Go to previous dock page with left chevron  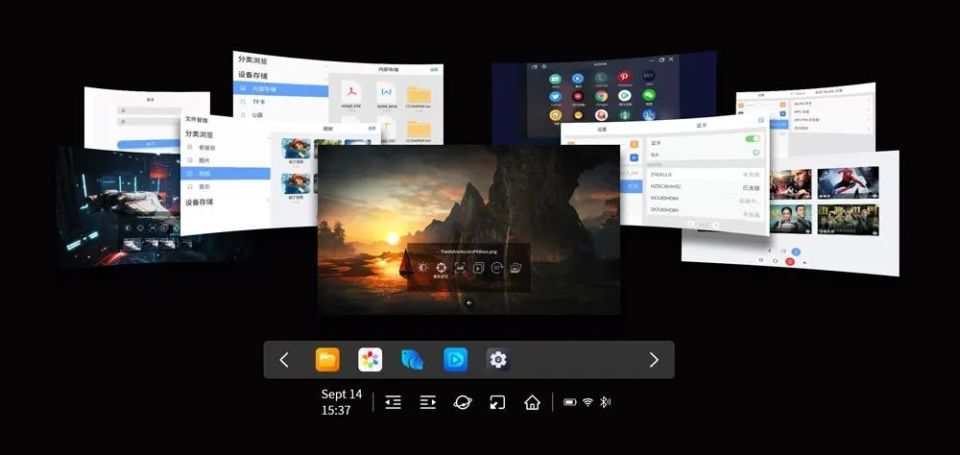[x=283, y=360]
